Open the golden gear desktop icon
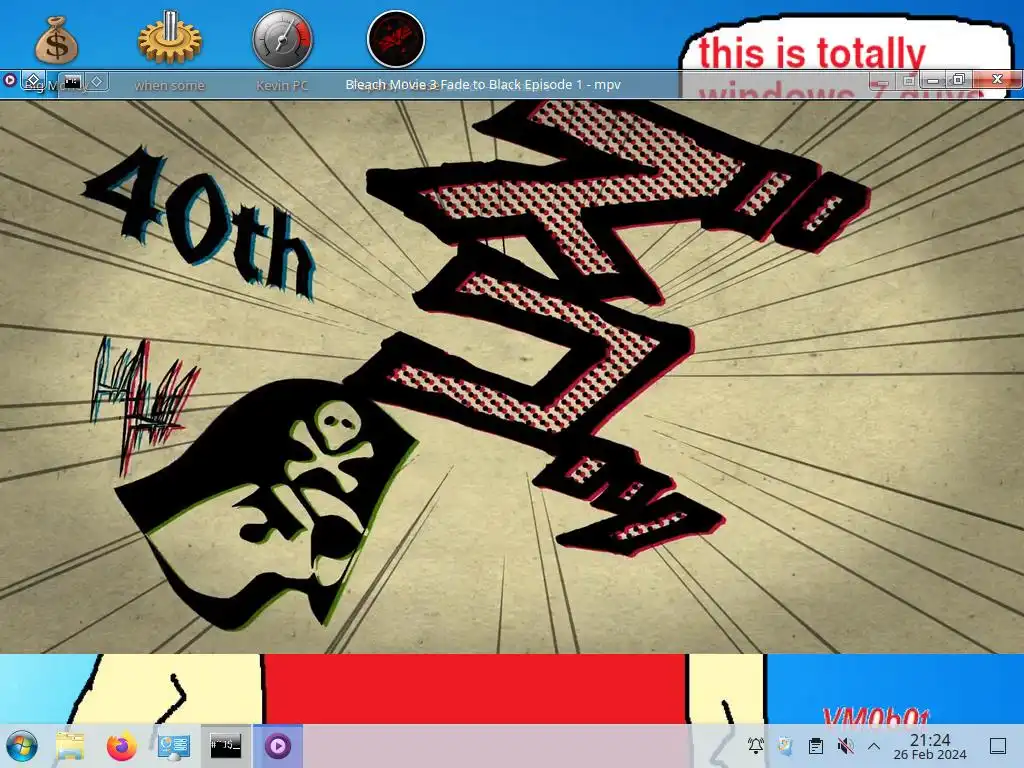The height and width of the screenshot is (768, 1024). 169,39
